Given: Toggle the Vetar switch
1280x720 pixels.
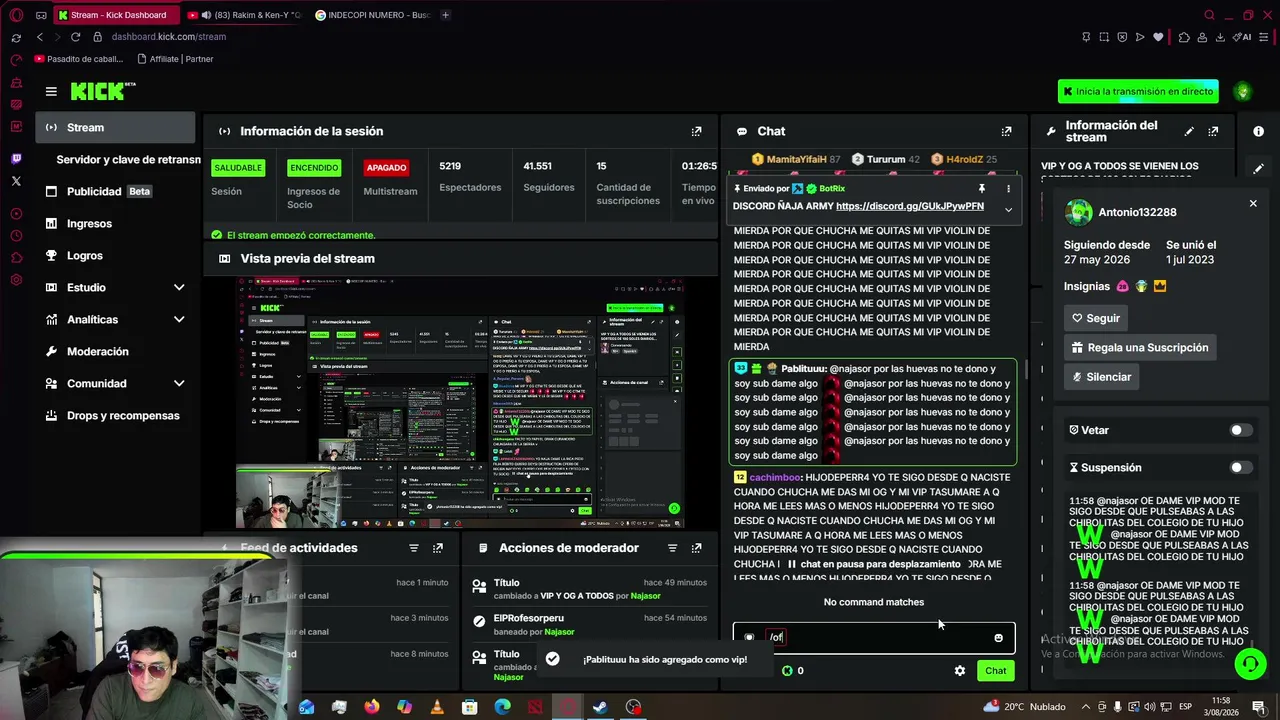Looking at the screenshot, I should [1240, 430].
